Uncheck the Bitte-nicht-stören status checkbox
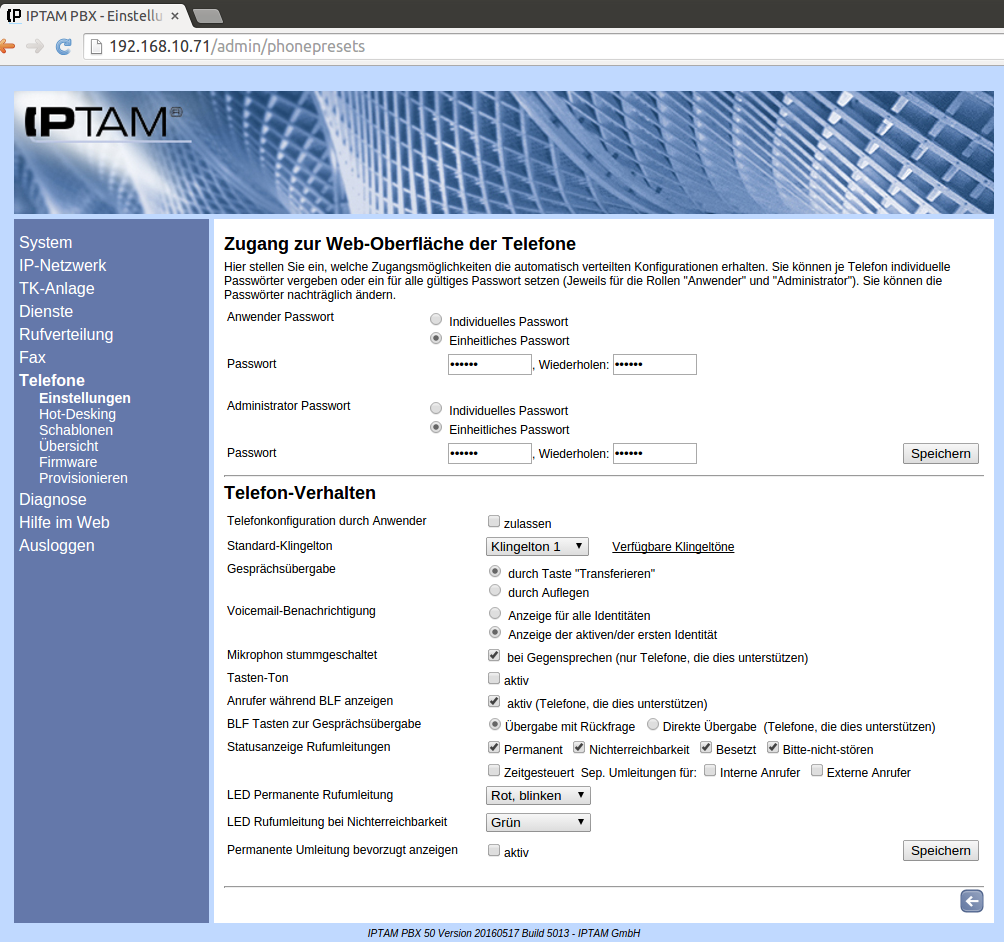This screenshot has height=942, width=1004. pos(773,748)
